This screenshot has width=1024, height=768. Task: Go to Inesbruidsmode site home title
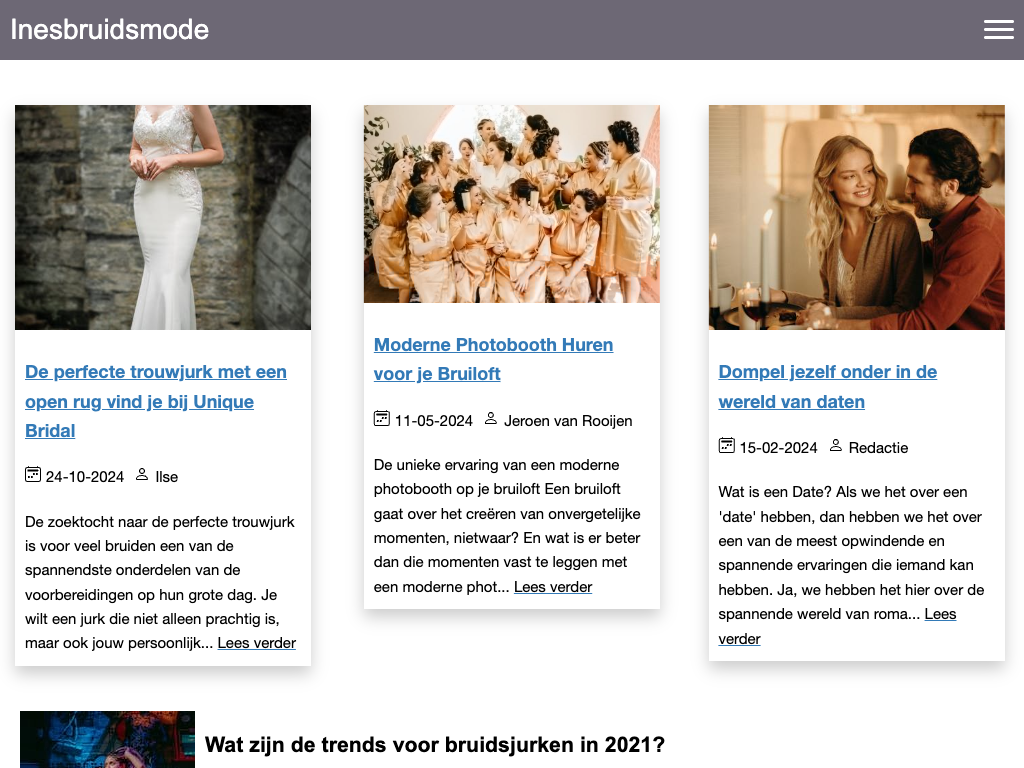pos(110,30)
